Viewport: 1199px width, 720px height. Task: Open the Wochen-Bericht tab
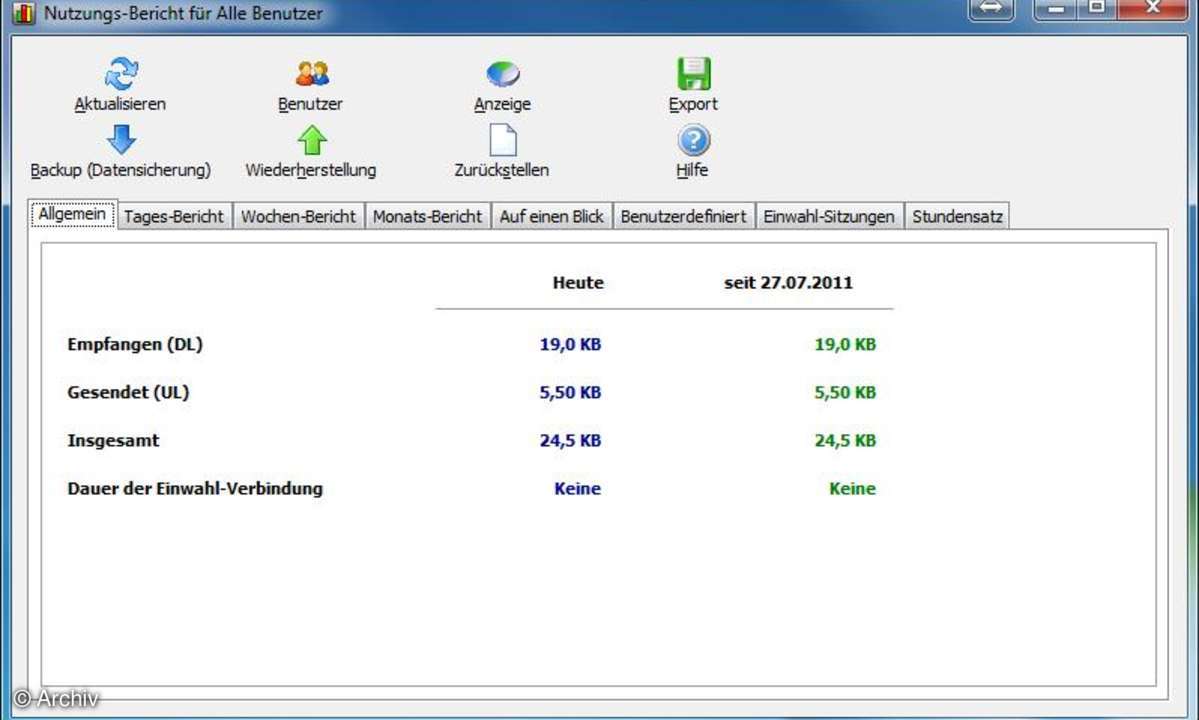click(298, 216)
